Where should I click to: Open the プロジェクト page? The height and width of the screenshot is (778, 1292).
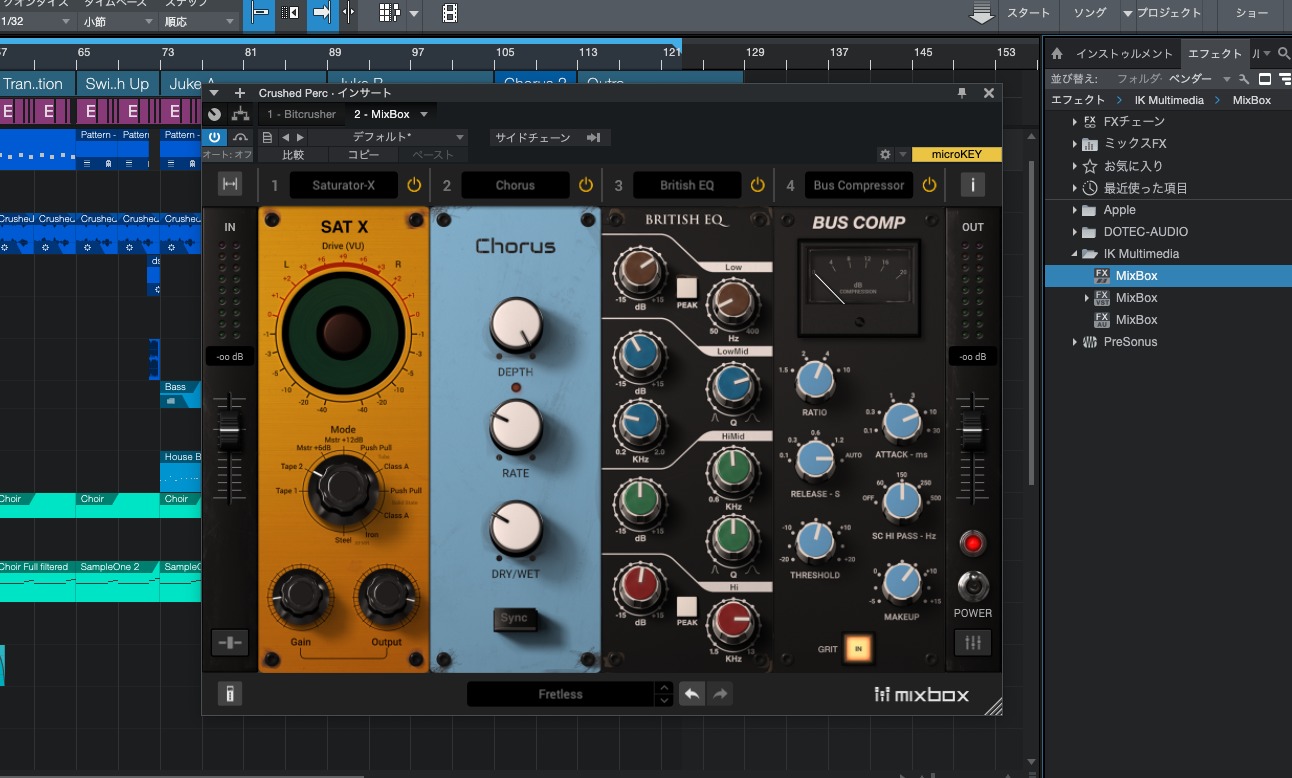click(1168, 13)
